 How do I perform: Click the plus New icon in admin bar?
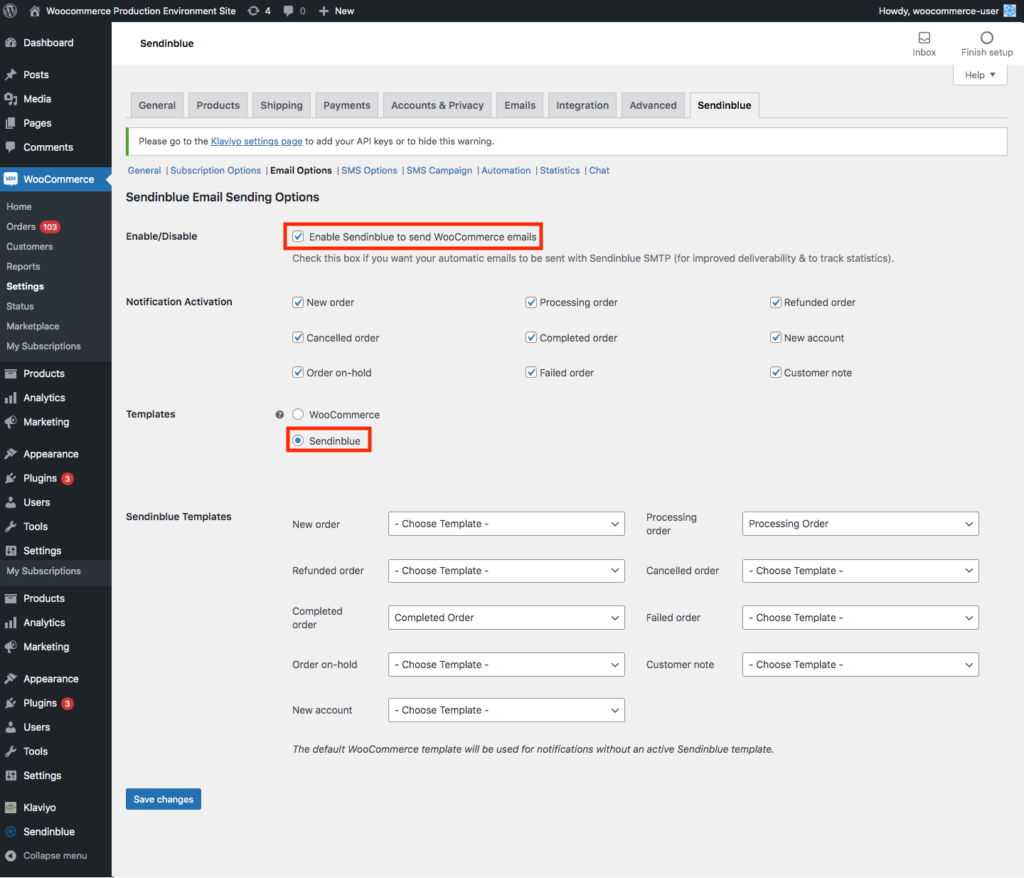tap(323, 10)
